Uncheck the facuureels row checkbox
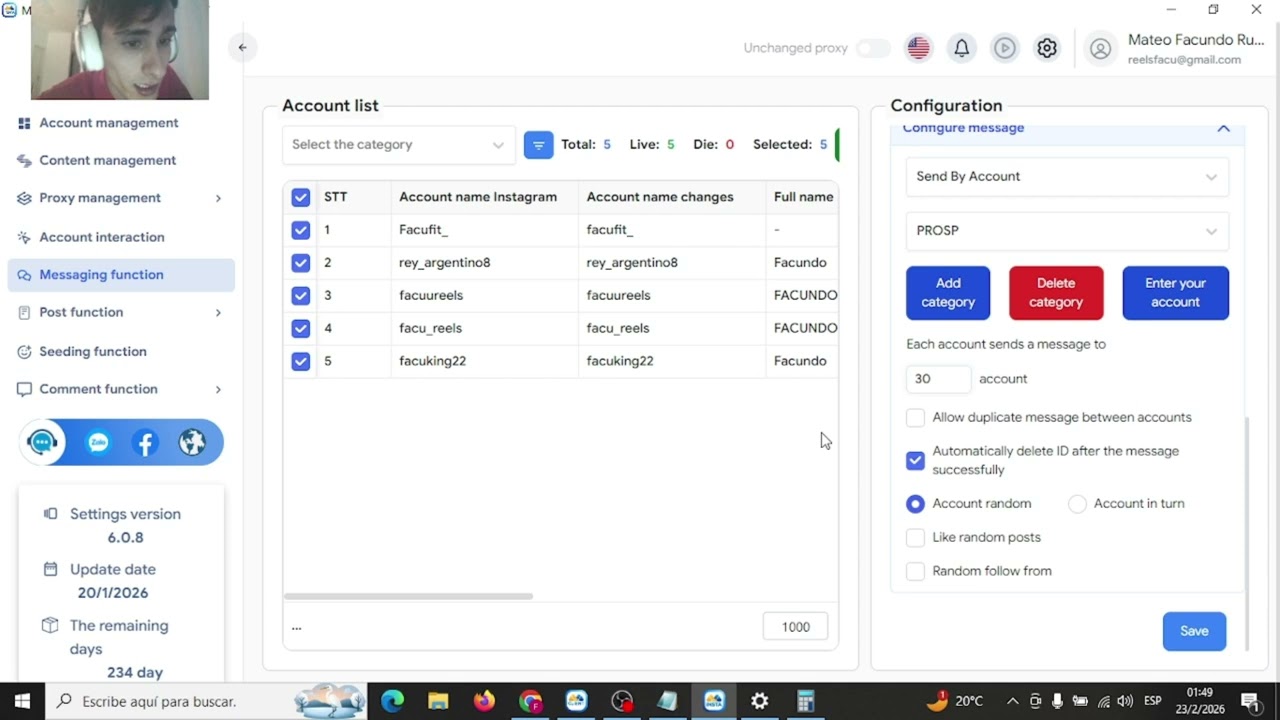Viewport: 1280px width, 720px height. pos(301,295)
